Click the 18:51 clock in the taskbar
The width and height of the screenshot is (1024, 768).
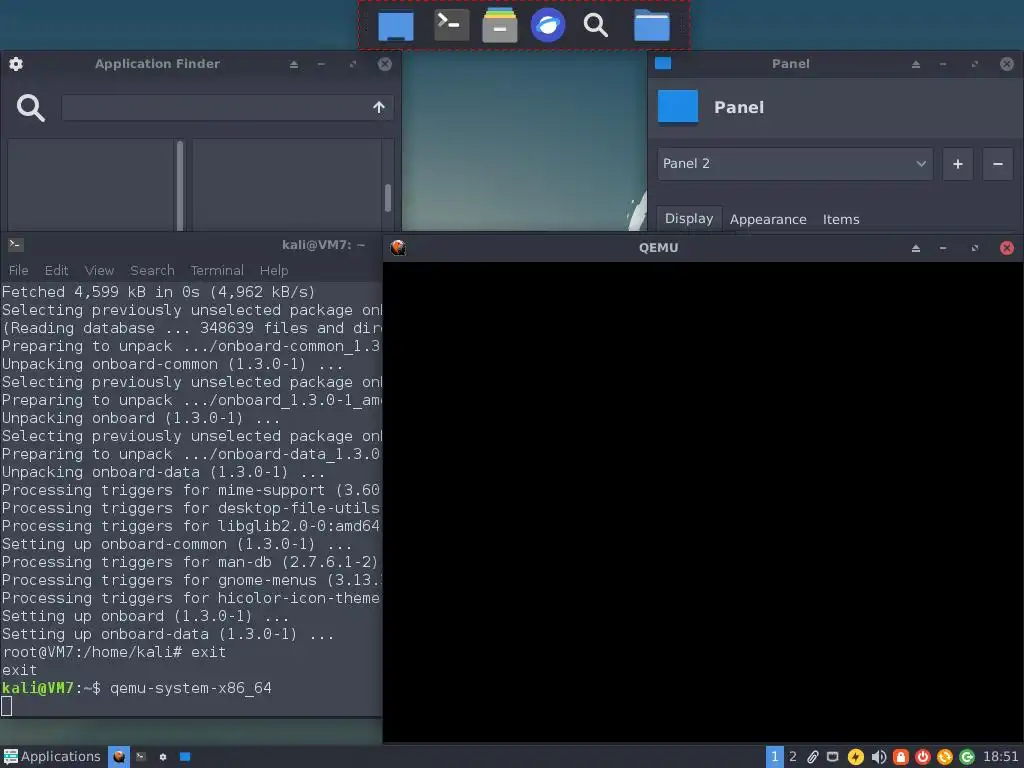pos(1000,756)
